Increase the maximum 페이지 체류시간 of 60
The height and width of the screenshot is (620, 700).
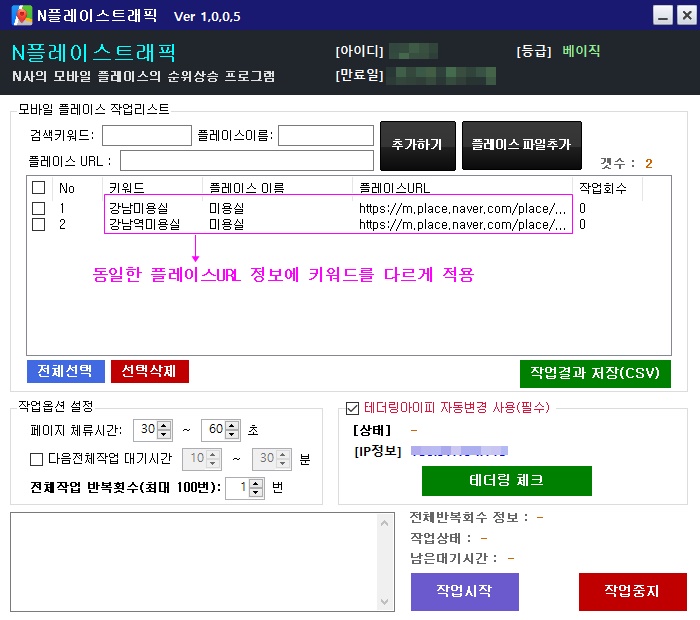(232, 425)
